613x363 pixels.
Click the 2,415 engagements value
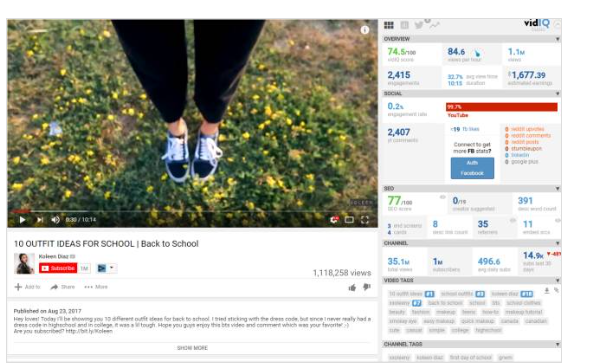pos(399,75)
